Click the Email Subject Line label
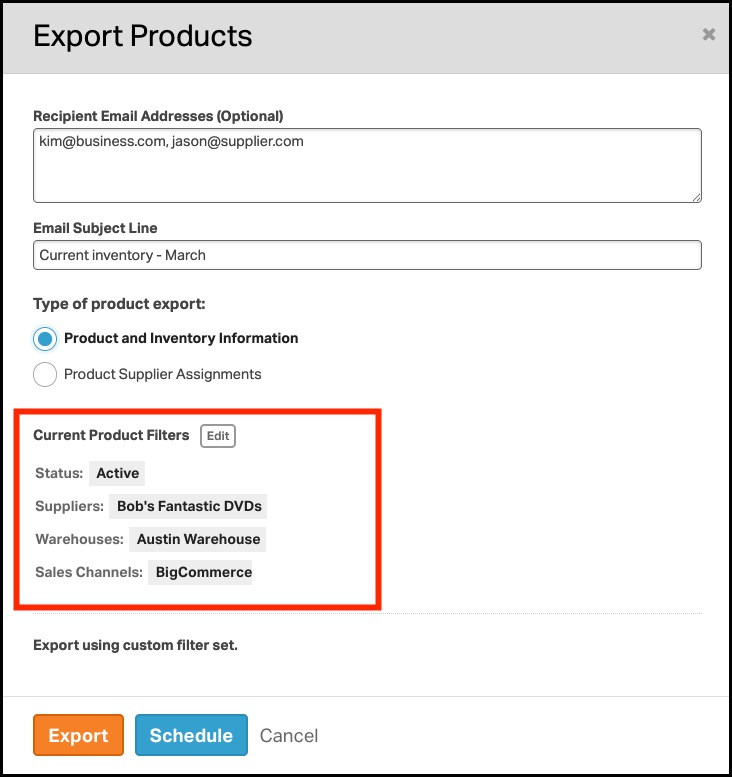The height and width of the screenshot is (777, 732). [x=95, y=228]
